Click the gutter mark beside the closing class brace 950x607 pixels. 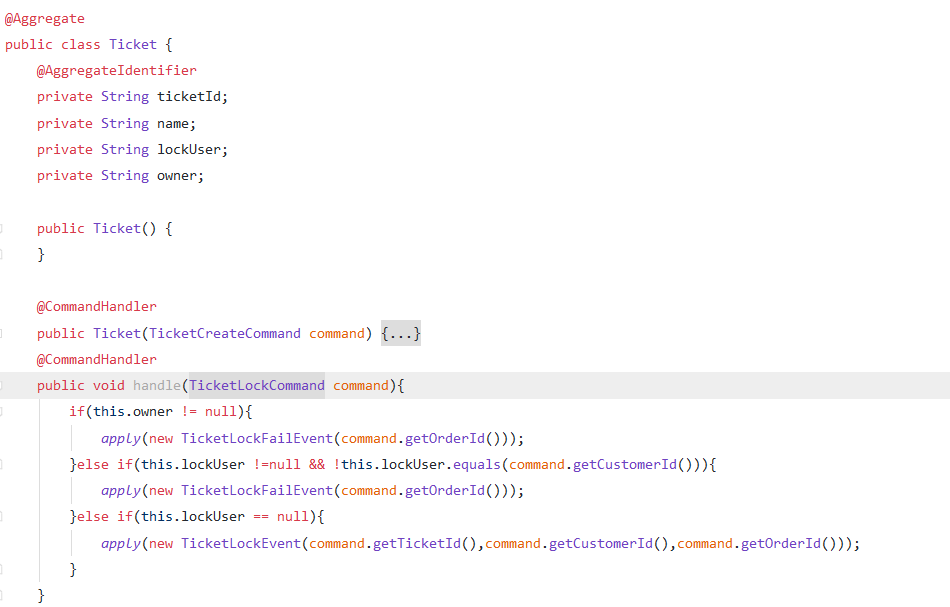(5, 594)
